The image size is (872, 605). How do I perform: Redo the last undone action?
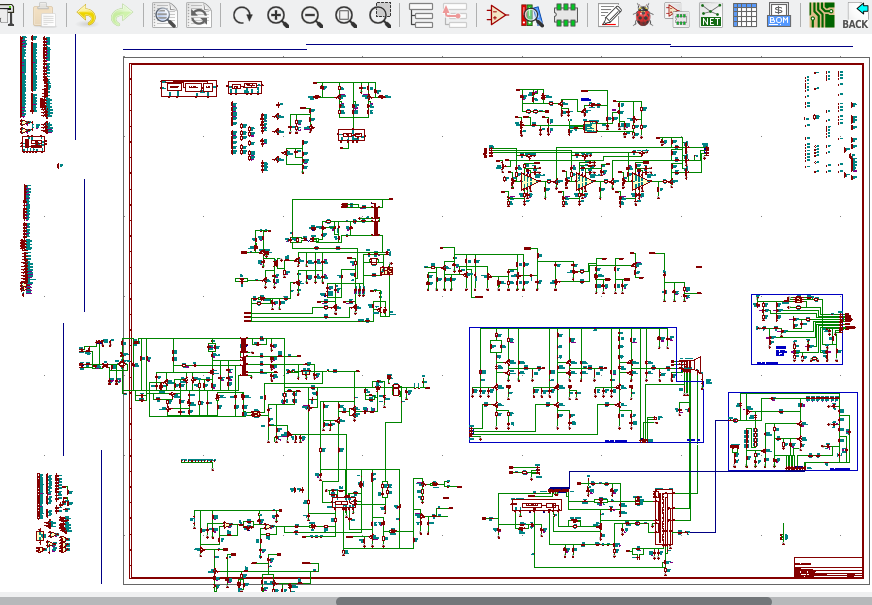click(x=121, y=15)
